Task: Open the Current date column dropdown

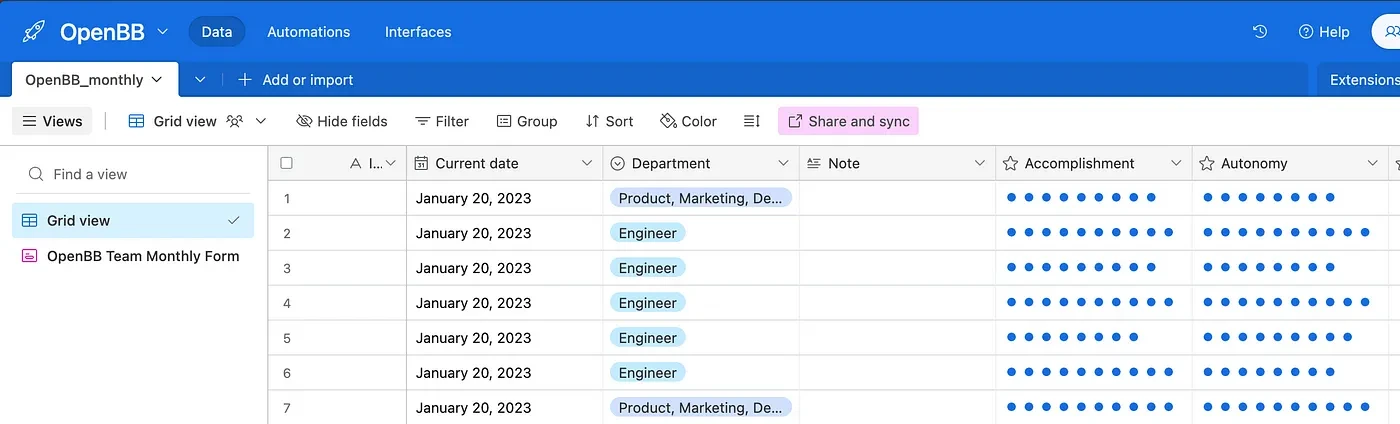Action: [587, 163]
